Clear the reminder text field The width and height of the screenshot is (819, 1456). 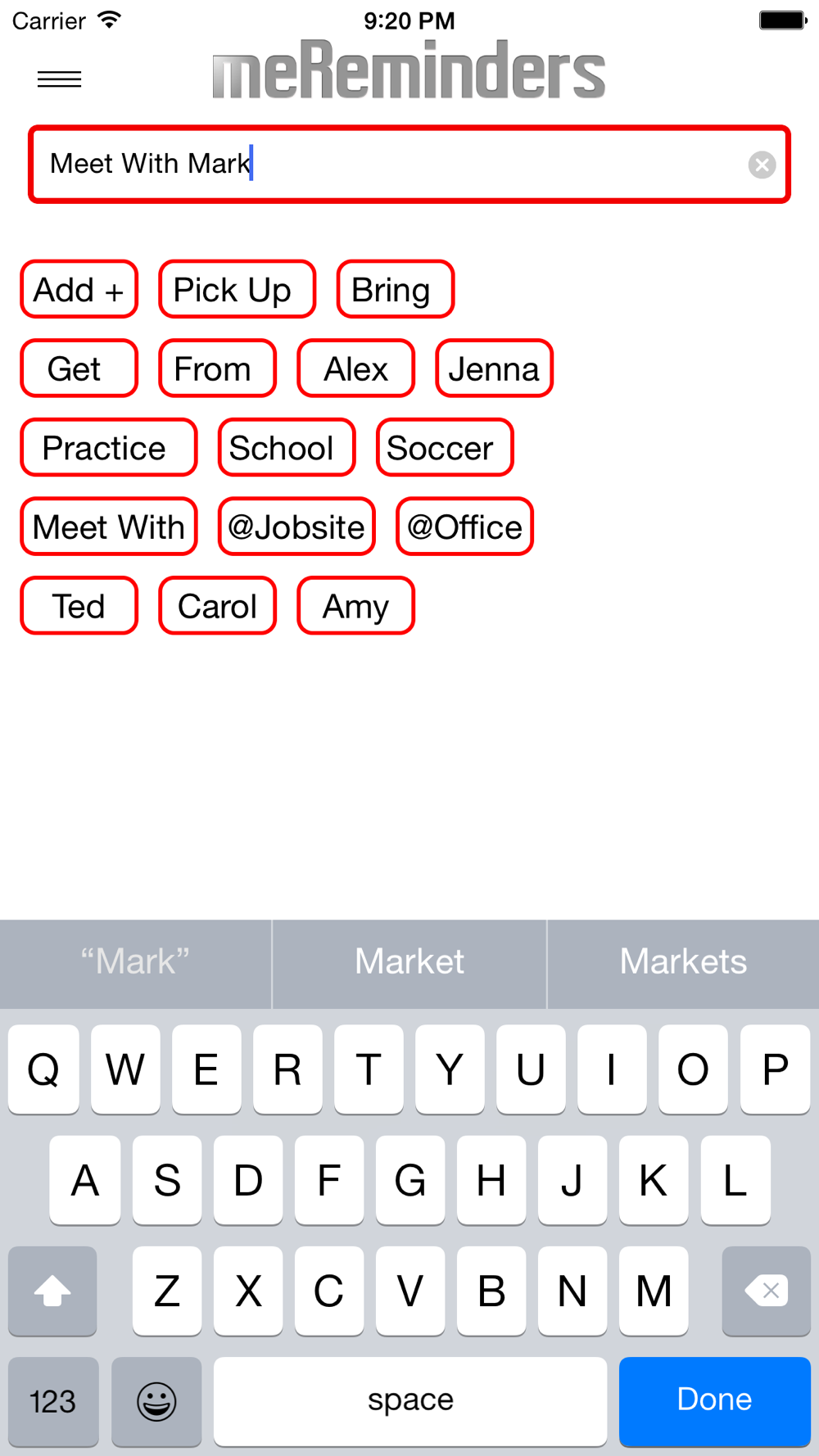click(x=762, y=165)
